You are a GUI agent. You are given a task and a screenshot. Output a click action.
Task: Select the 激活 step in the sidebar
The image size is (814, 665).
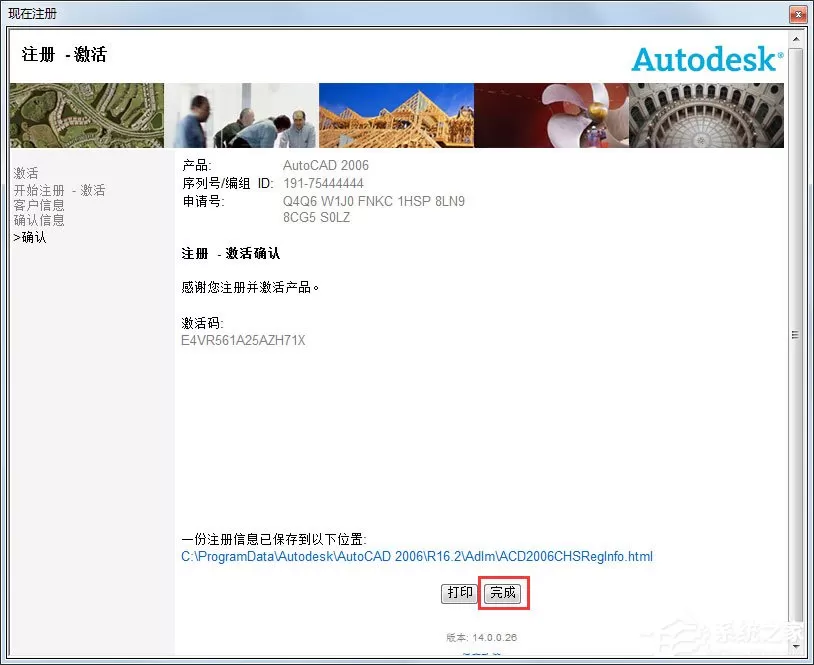coord(25,173)
